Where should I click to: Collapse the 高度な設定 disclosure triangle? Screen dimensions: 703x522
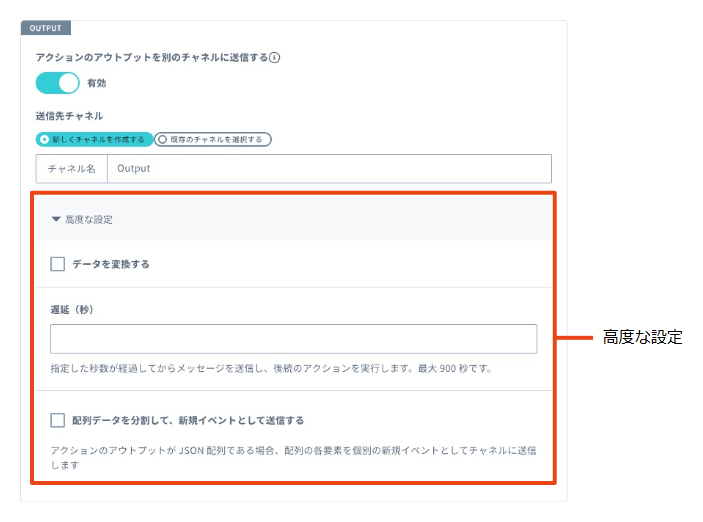tap(56, 219)
